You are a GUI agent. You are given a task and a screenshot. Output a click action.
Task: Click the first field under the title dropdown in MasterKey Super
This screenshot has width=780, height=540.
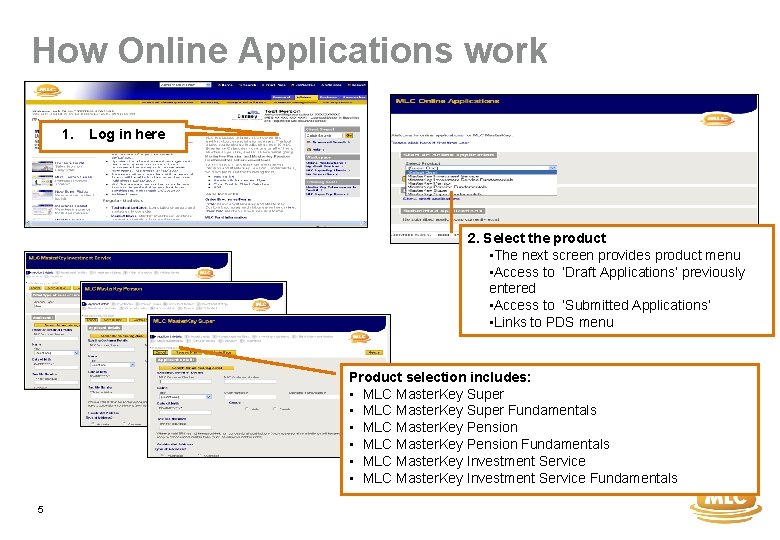185,412
